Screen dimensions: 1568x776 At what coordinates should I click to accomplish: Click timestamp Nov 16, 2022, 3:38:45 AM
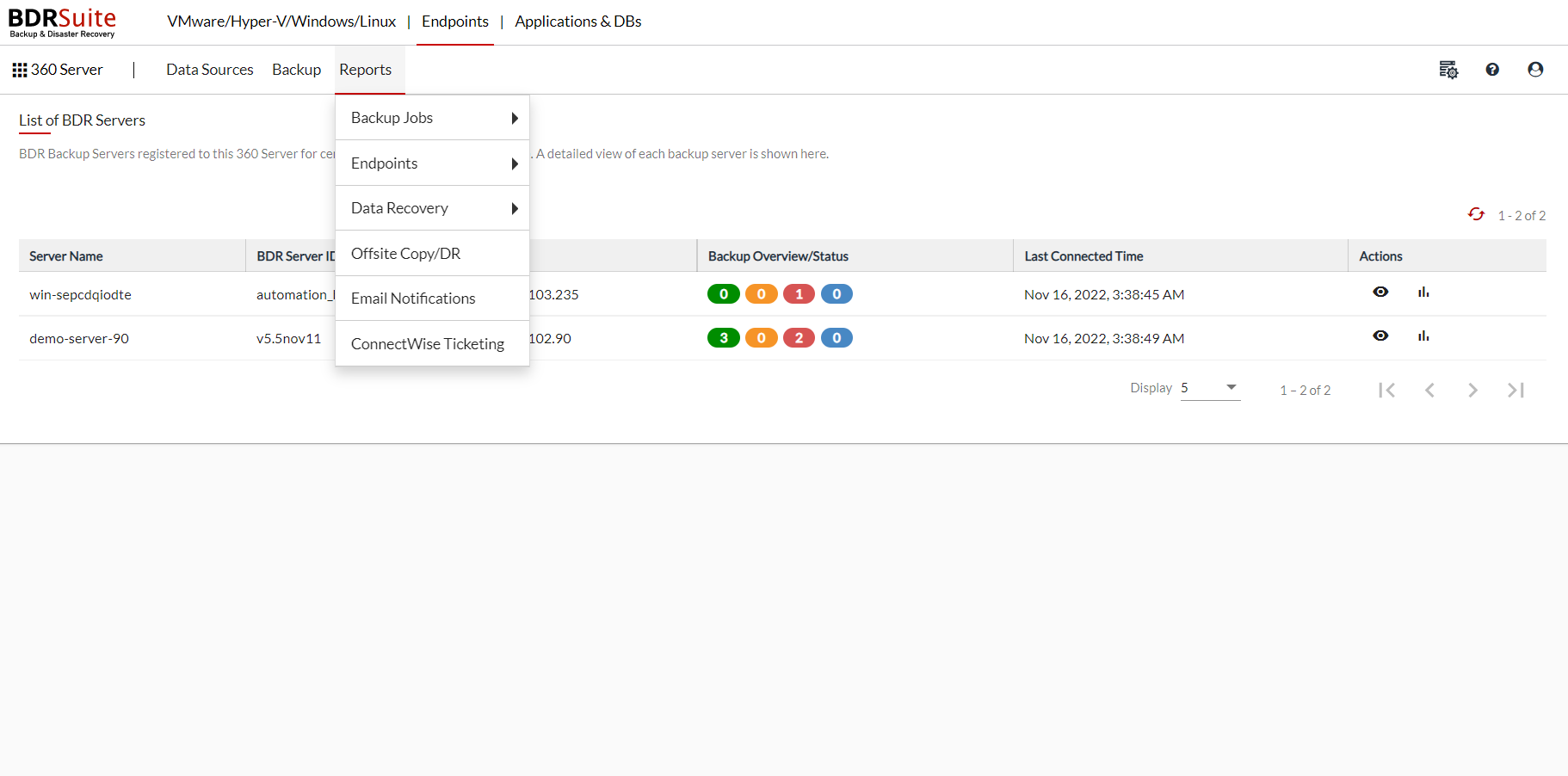pos(1104,294)
